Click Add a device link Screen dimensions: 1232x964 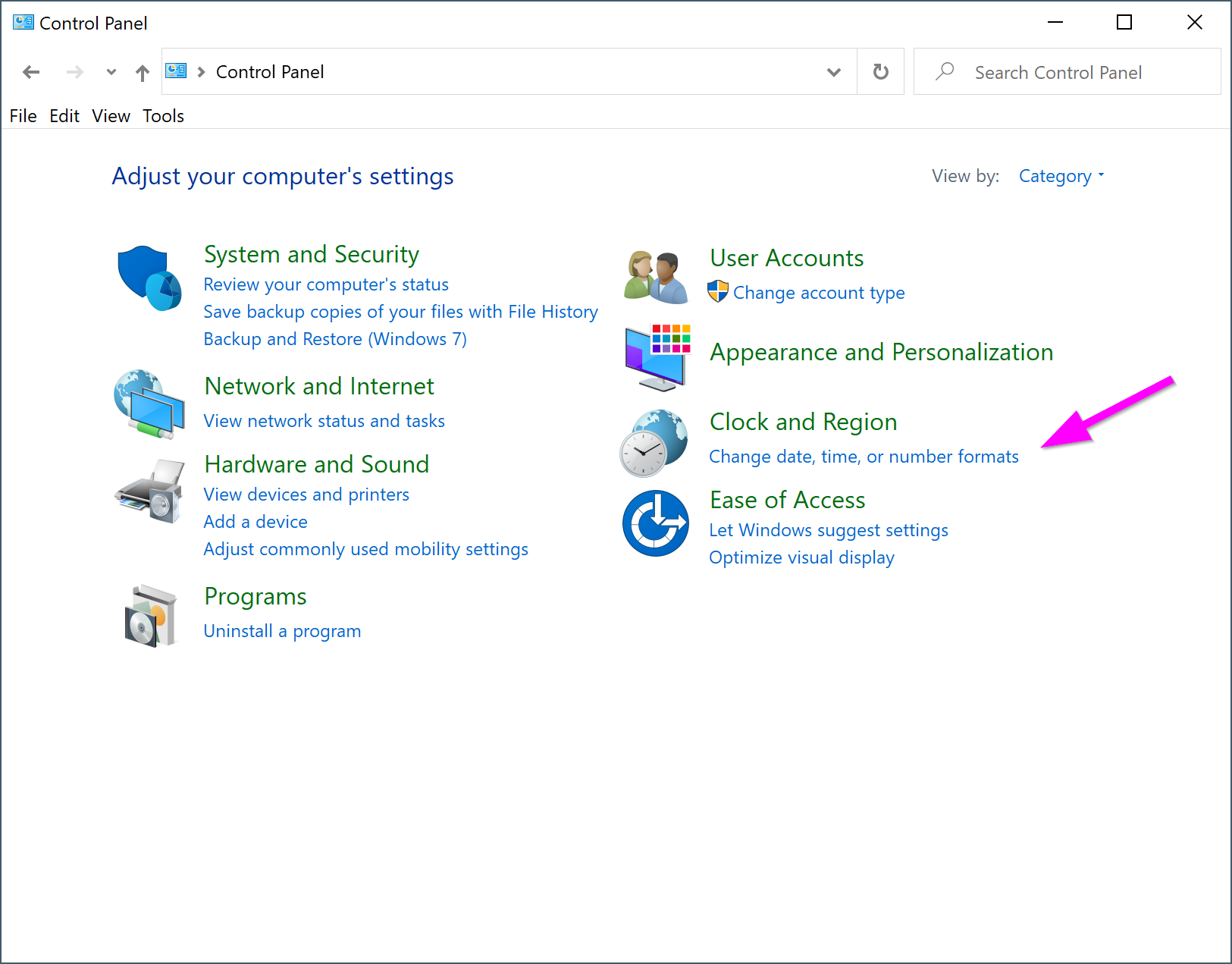click(x=255, y=522)
